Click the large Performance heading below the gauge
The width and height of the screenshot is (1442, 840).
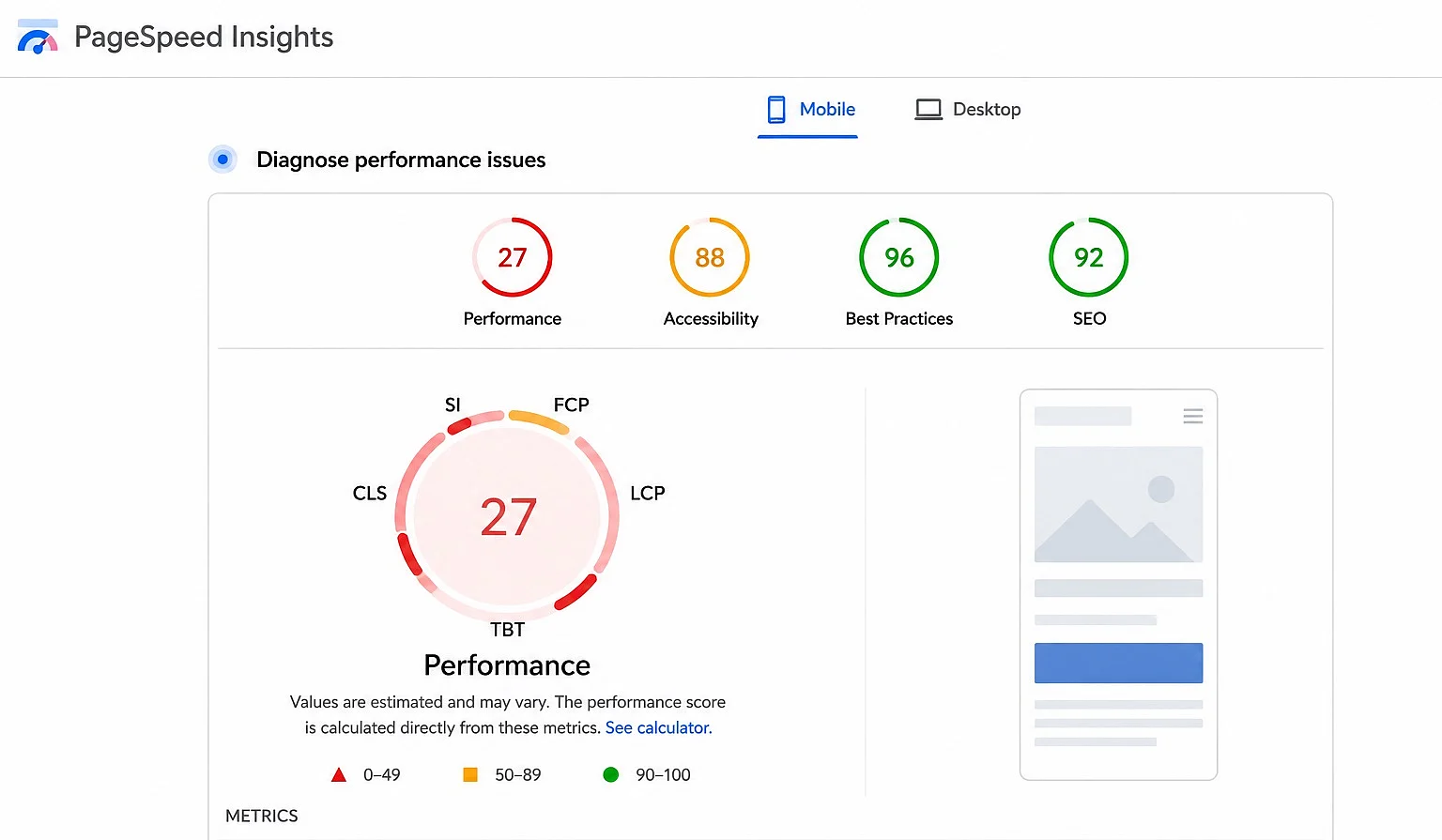pos(507,665)
